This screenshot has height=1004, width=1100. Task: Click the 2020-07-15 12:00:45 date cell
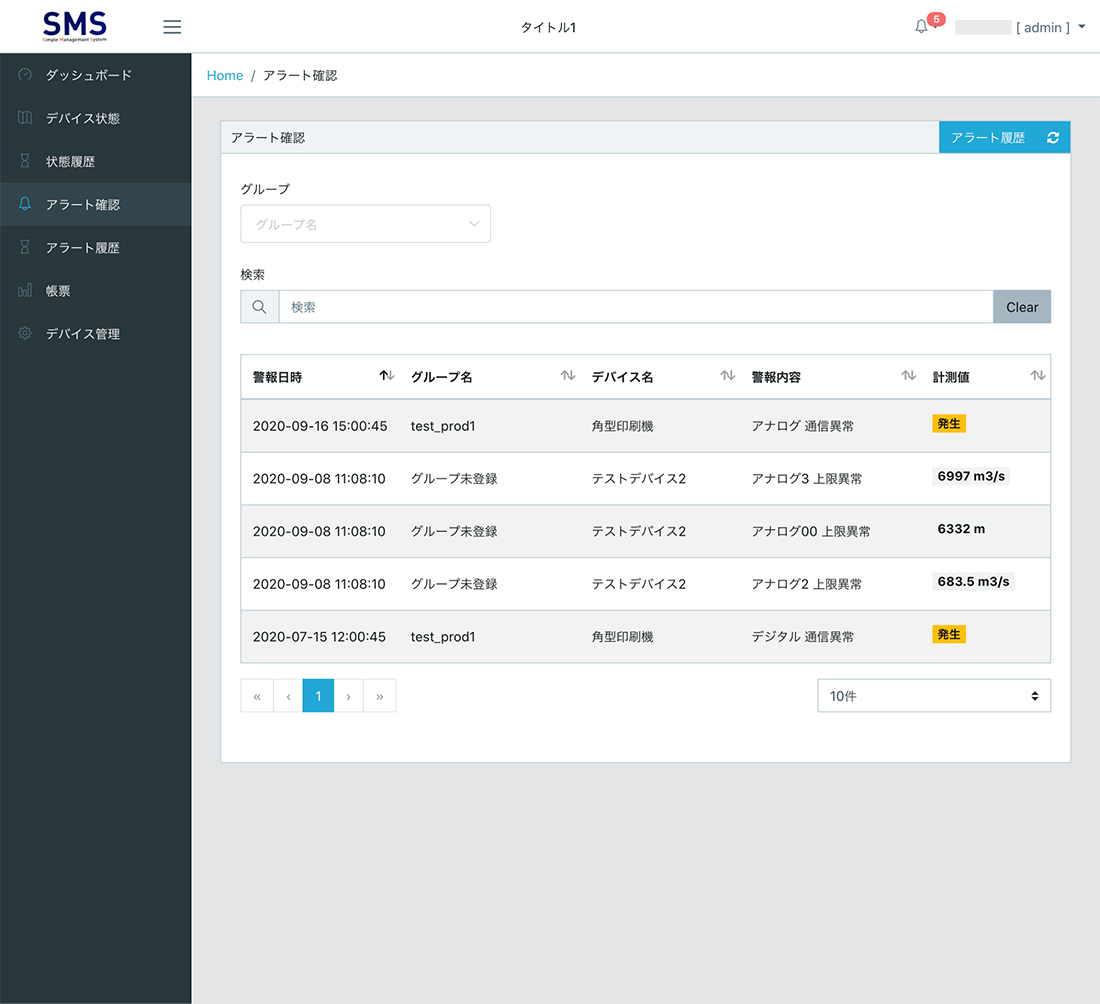point(319,636)
